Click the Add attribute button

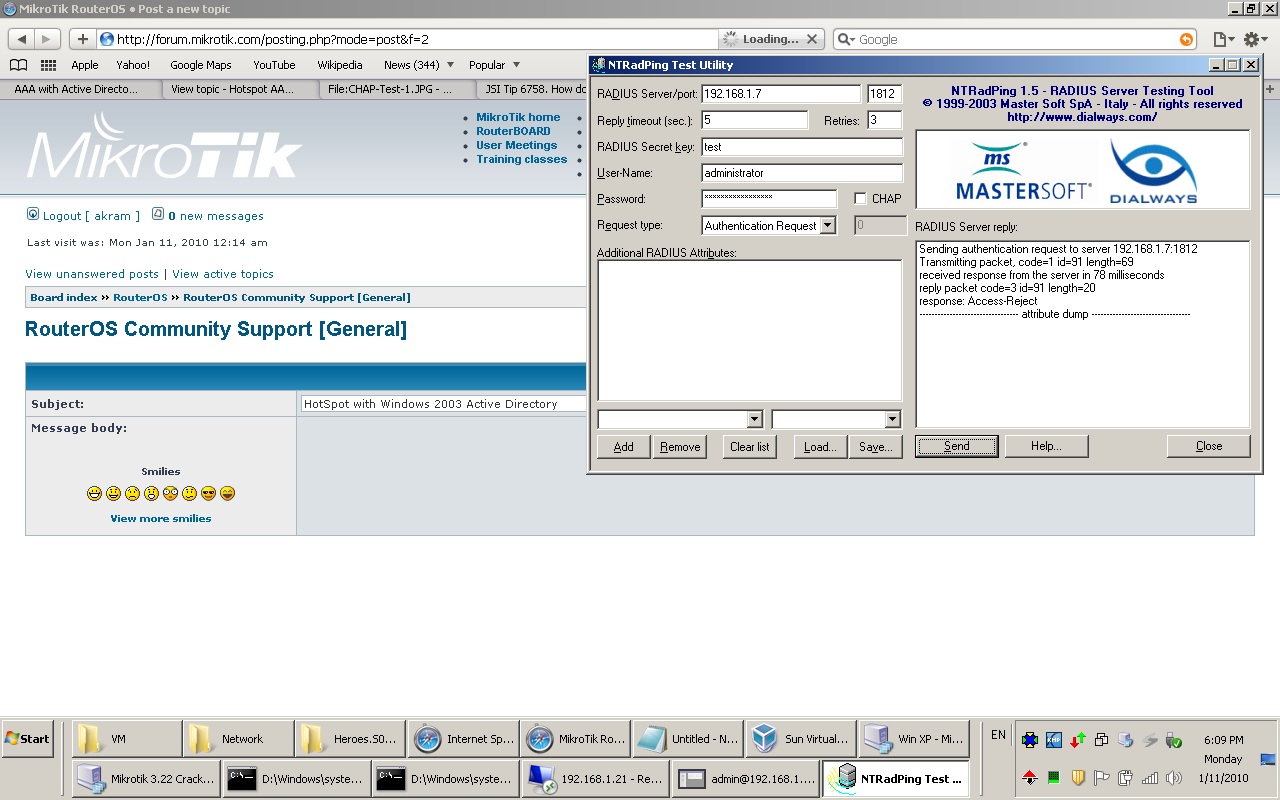(x=624, y=447)
